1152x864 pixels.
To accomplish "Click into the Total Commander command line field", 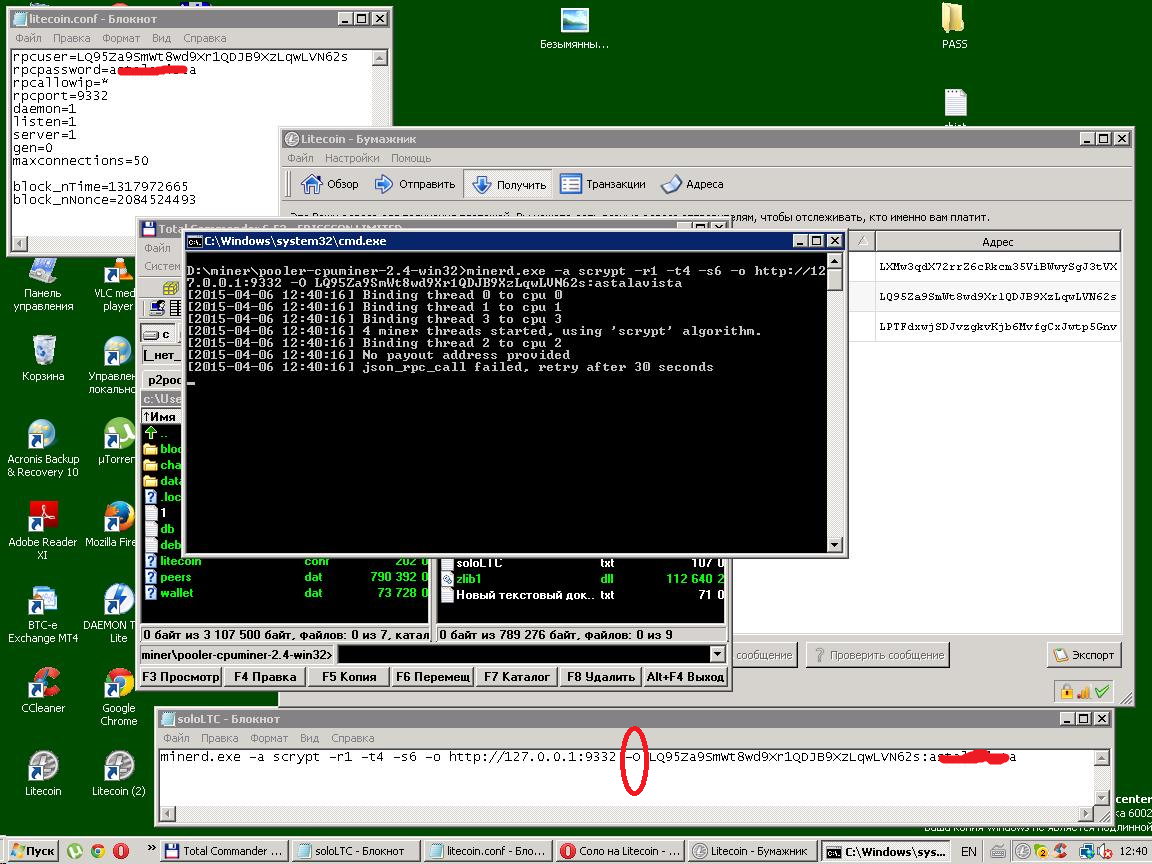I will 522,654.
